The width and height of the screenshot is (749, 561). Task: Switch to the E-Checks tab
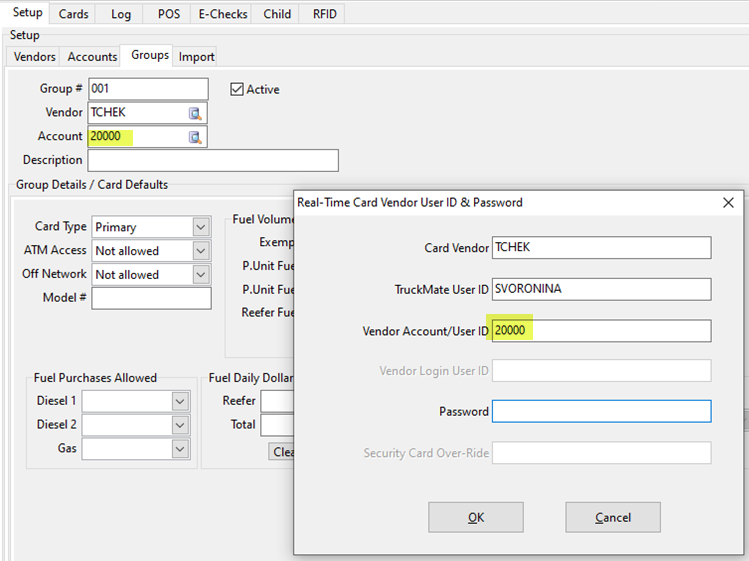tap(224, 14)
